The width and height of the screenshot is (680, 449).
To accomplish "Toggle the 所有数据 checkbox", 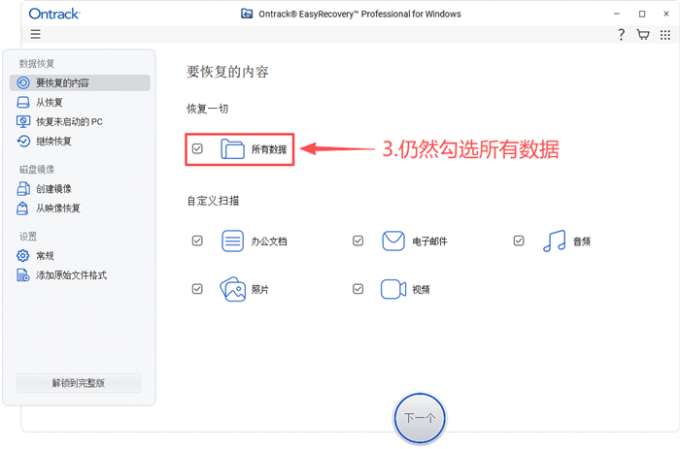I will point(197,149).
